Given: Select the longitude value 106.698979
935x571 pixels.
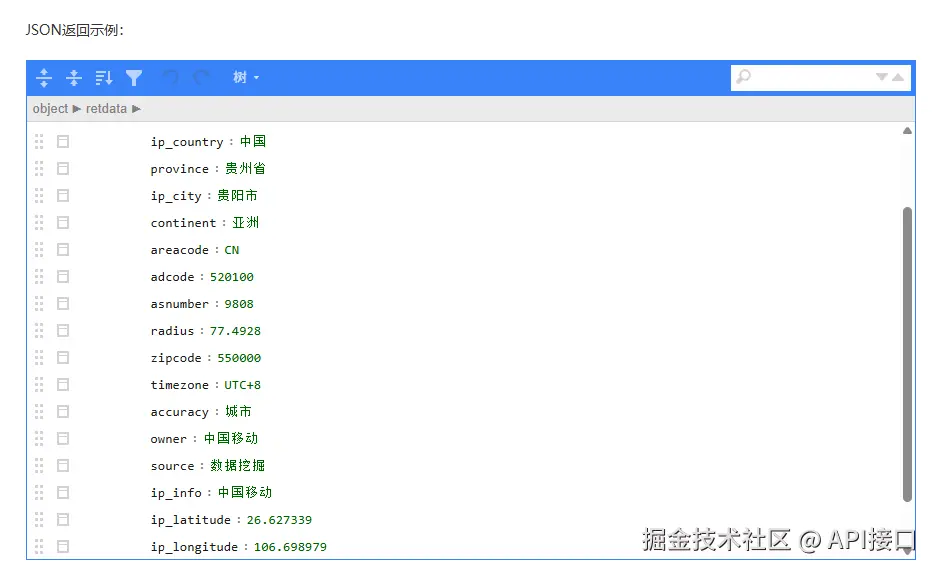Looking at the screenshot, I should click(x=290, y=547).
